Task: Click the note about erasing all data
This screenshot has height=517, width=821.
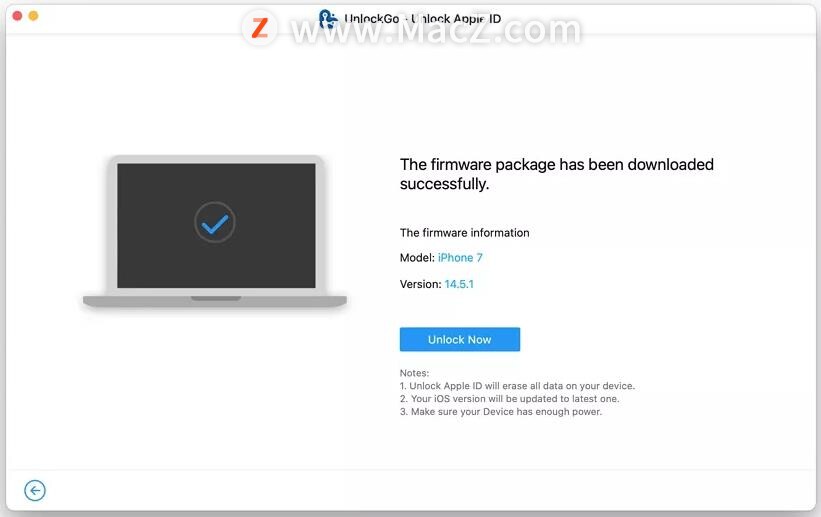Action: click(517, 386)
